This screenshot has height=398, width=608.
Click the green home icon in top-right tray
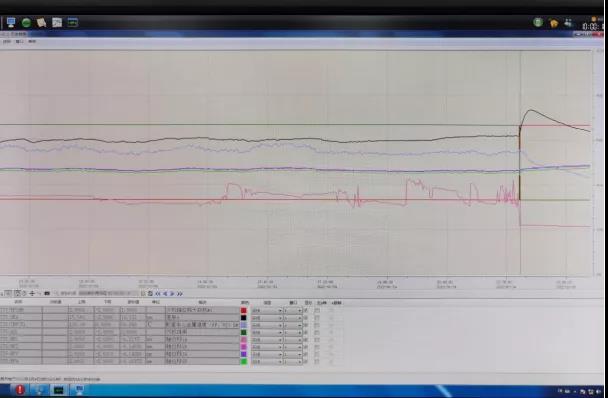pos(554,23)
